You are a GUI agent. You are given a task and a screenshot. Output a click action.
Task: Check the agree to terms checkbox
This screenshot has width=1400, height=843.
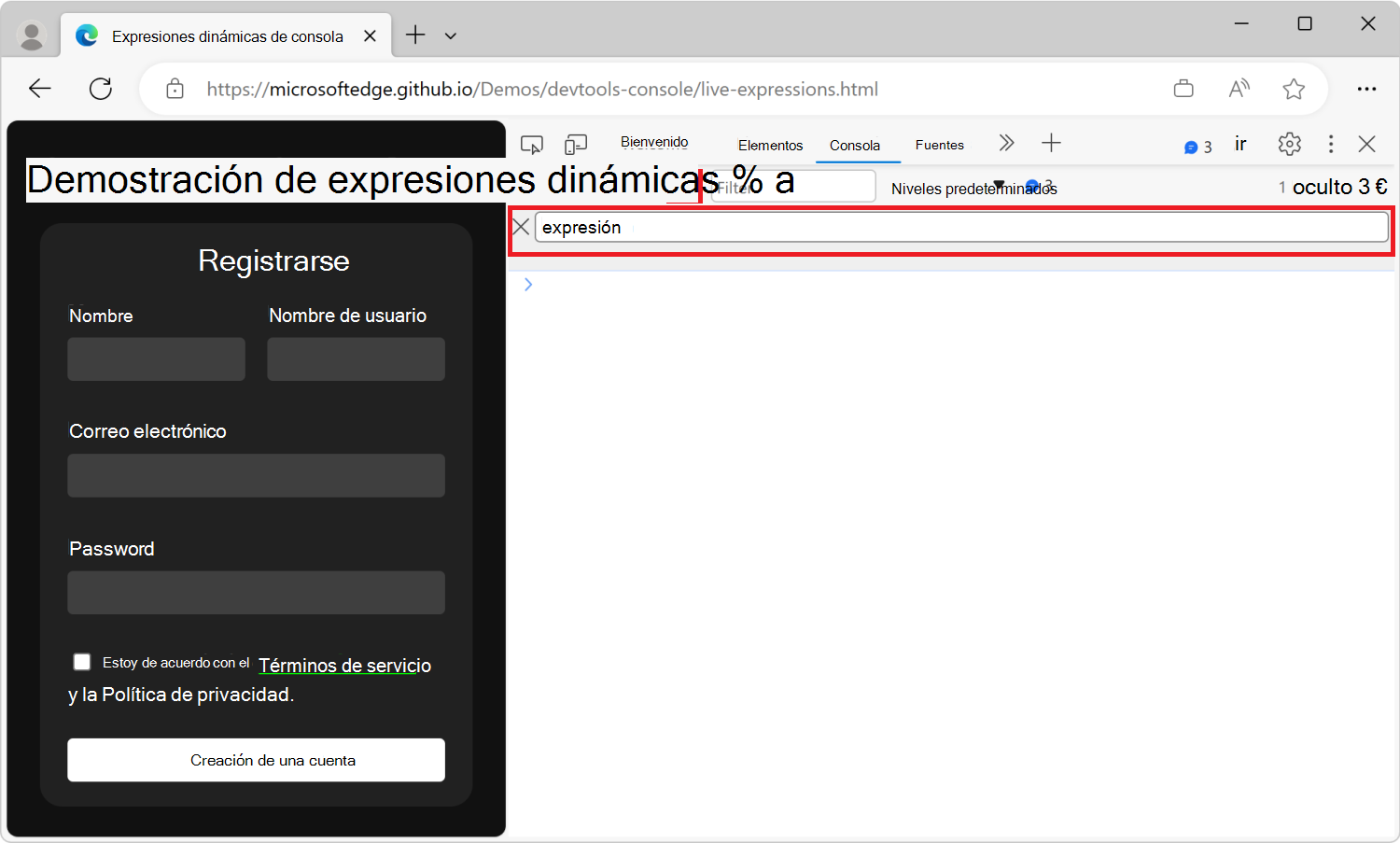[x=81, y=661]
